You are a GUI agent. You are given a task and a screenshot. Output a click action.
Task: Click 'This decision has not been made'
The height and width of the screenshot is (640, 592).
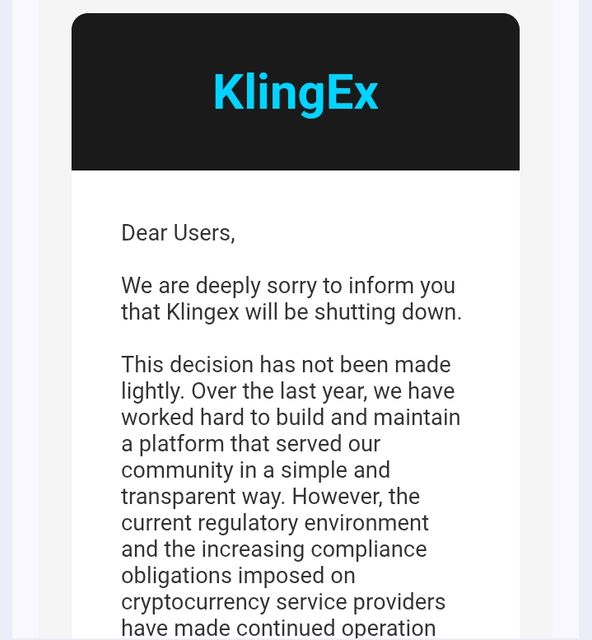point(286,364)
